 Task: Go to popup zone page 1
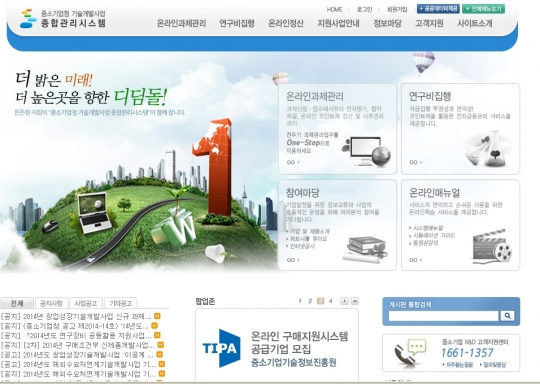pos(300,301)
